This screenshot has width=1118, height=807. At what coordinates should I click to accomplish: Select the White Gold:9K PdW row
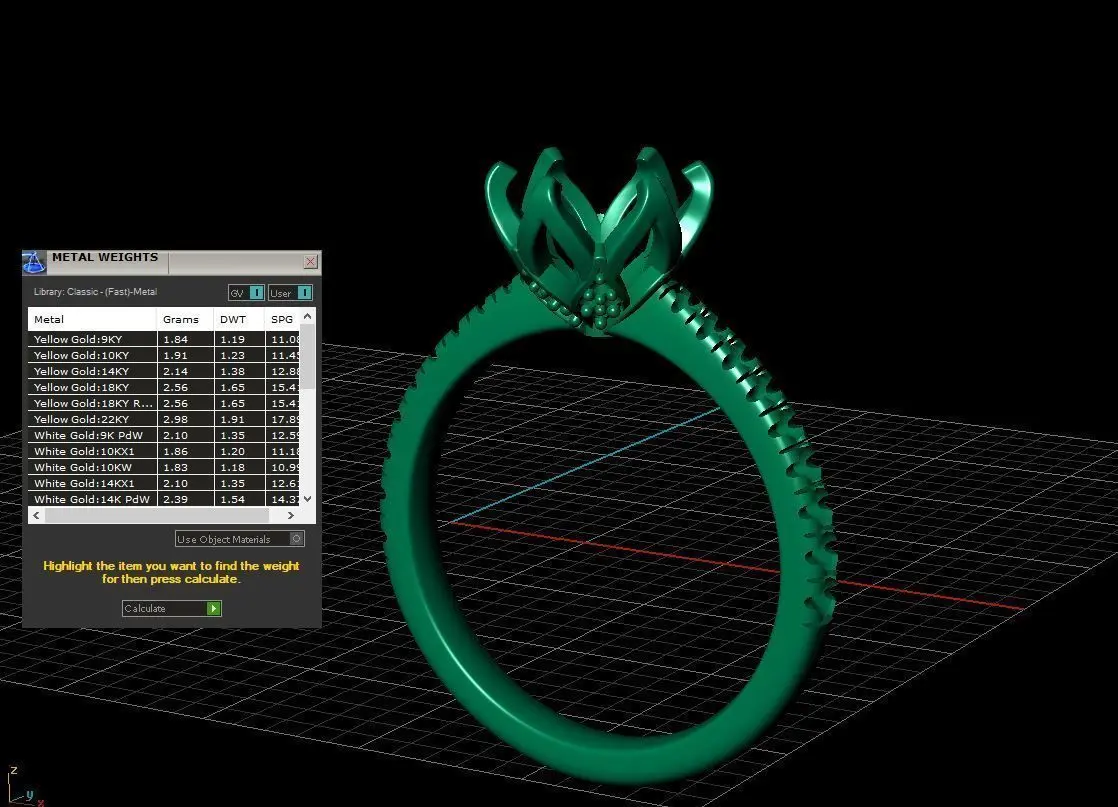point(164,436)
